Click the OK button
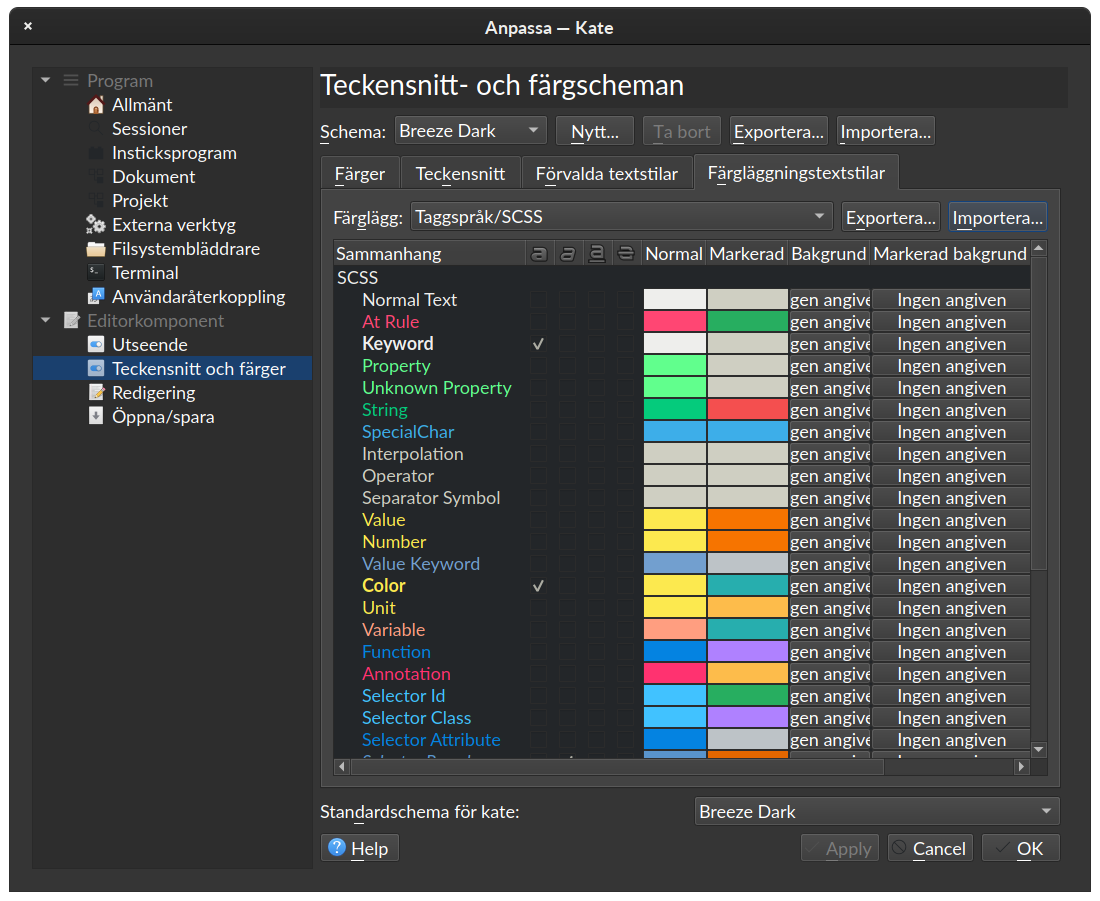1100x901 pixels. click(1021, 848)
